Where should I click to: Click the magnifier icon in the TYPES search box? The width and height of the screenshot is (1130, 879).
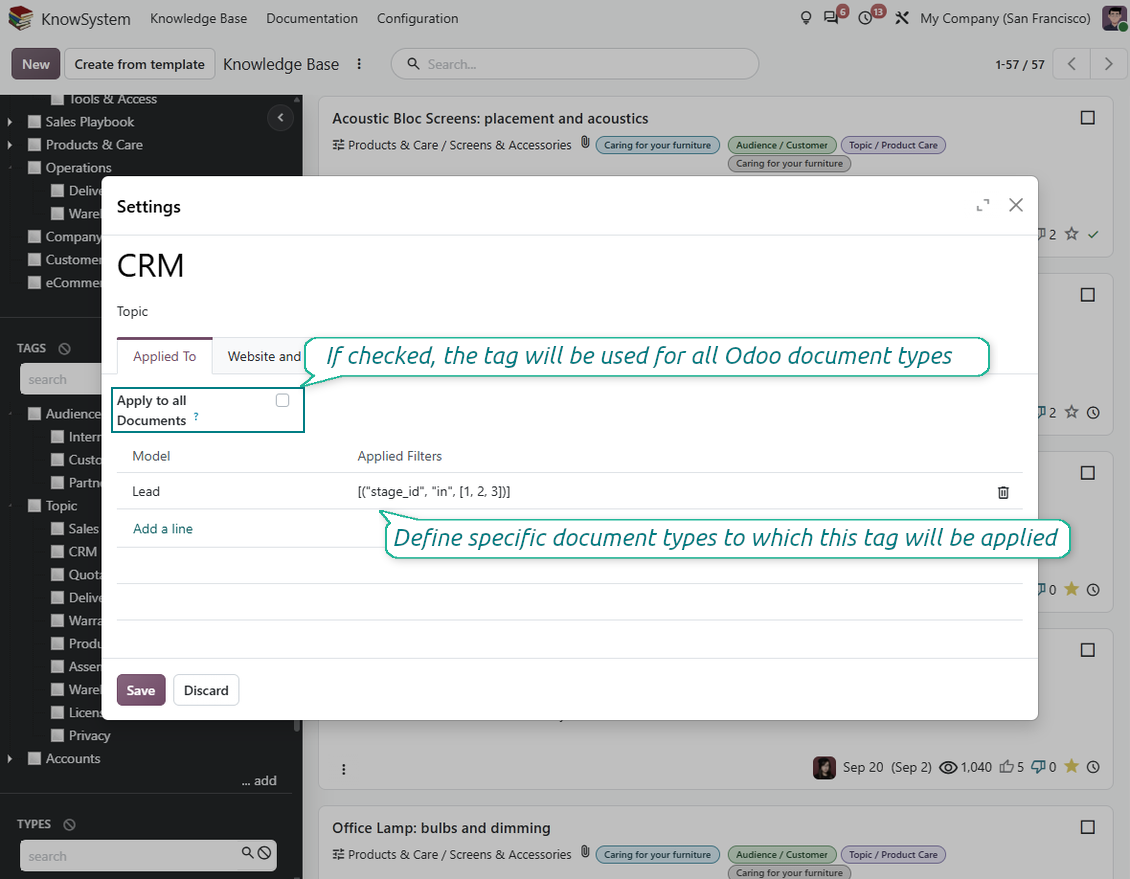coord(247,853)
